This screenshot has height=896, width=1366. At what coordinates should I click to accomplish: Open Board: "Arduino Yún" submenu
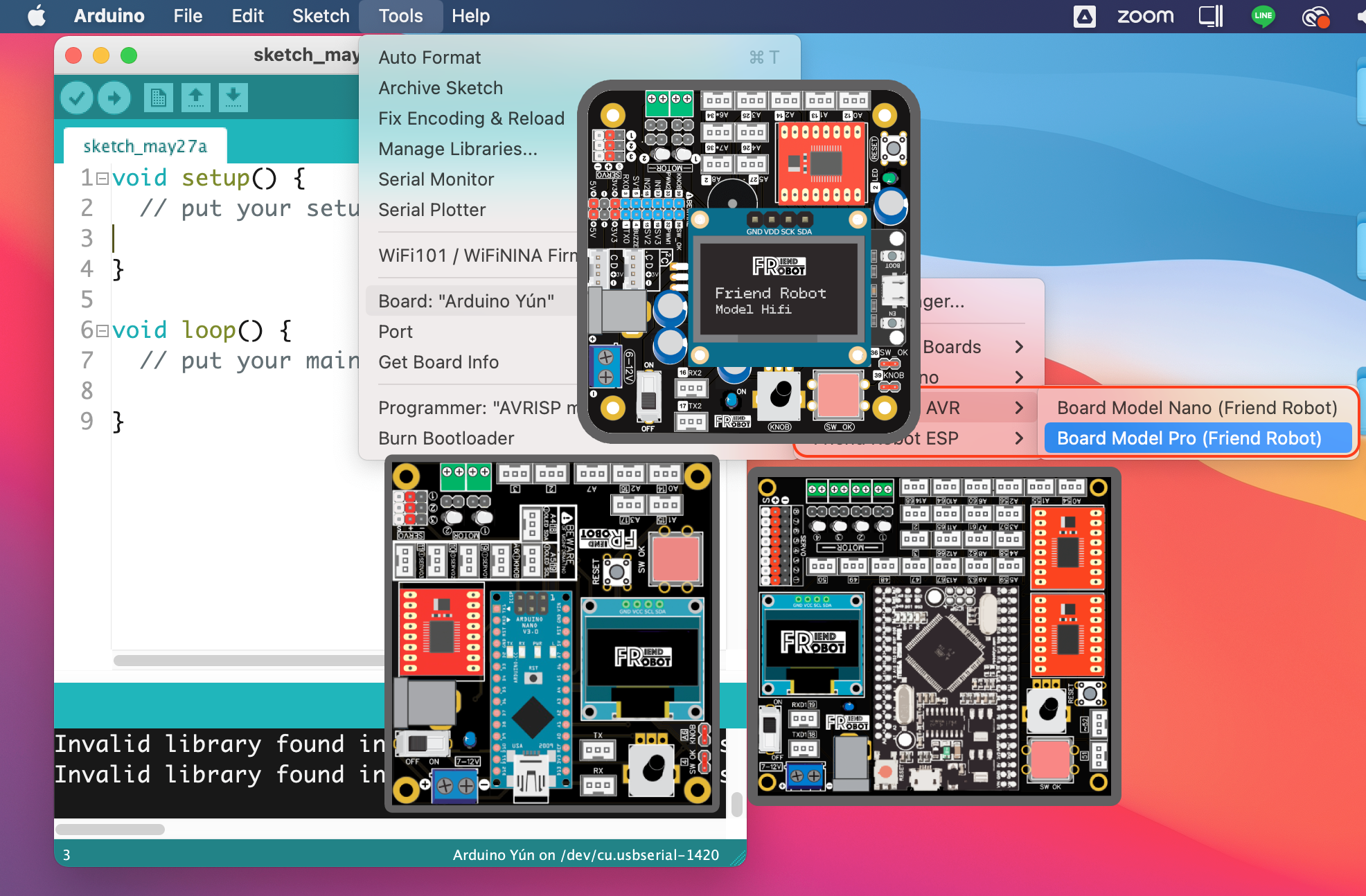(x=471, y=301)
